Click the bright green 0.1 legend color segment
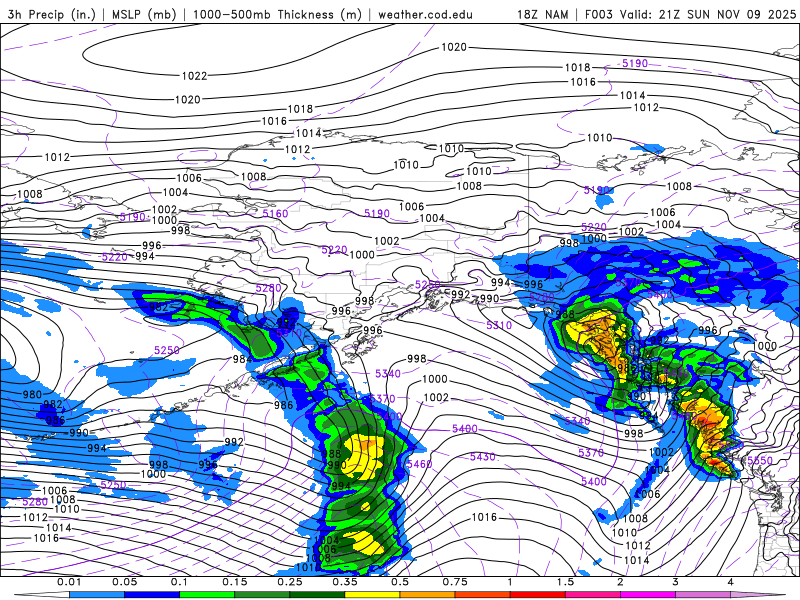This screenshot has height=600, width=800. (x=207, y=595)
